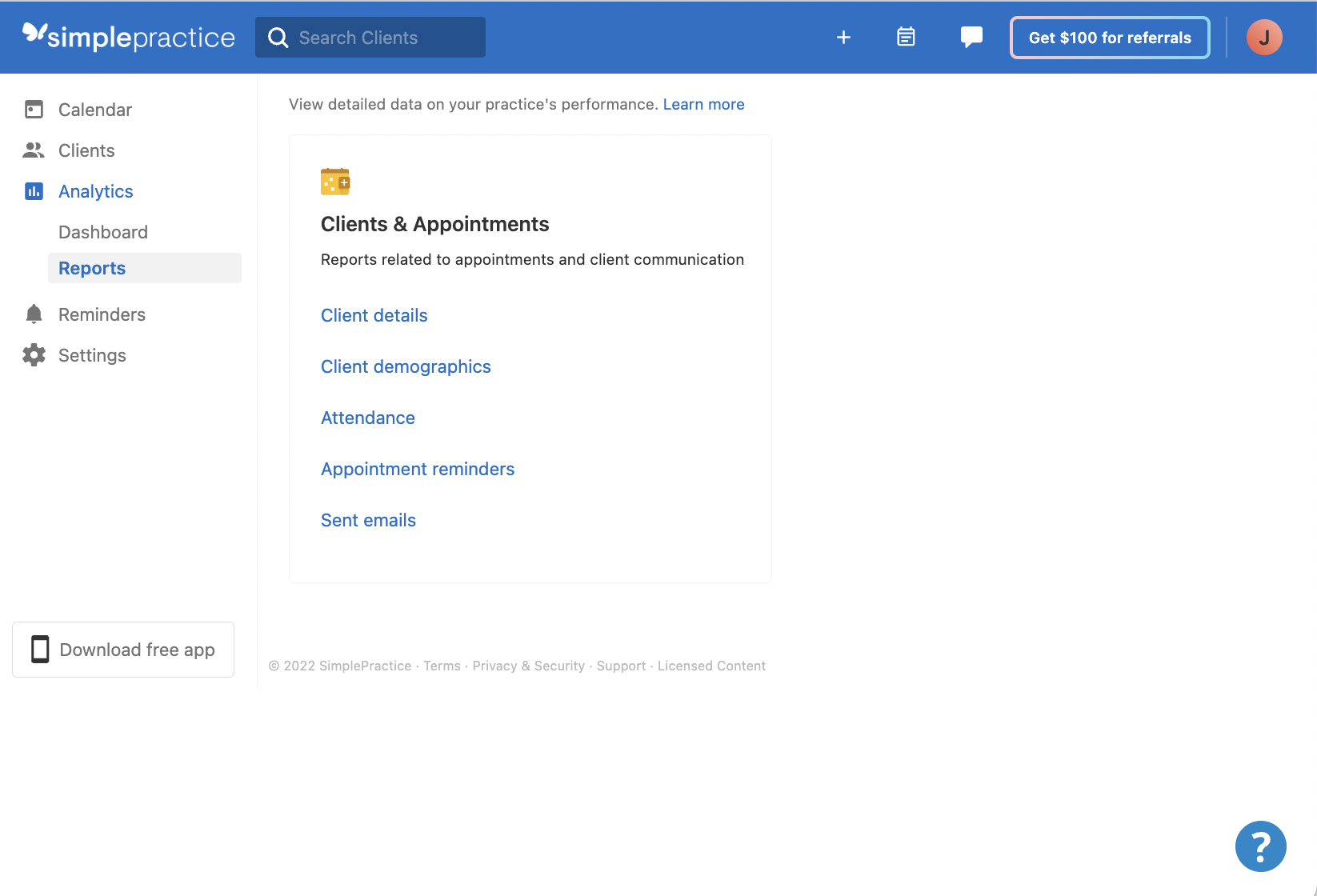Open the appointment requests clipboard icon

(x=906, y=37)
